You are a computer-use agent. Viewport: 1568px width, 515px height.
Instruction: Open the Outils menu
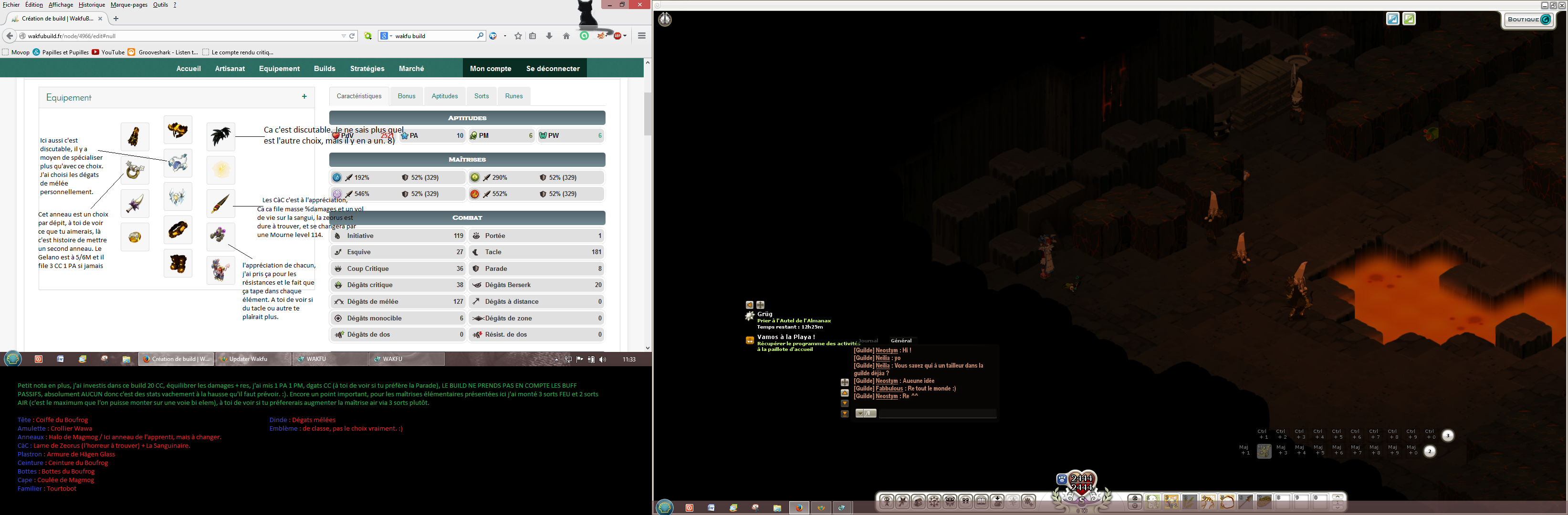(x=161, y=5)
